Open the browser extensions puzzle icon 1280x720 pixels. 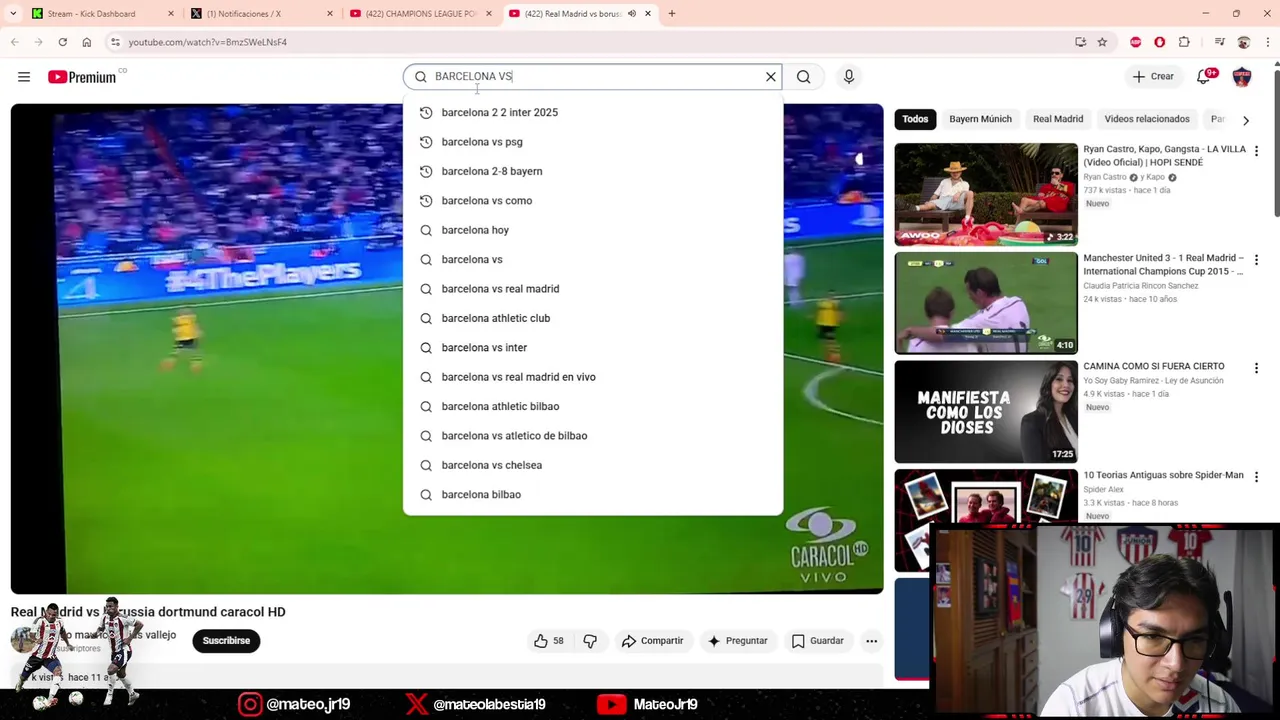point(1184,42)
